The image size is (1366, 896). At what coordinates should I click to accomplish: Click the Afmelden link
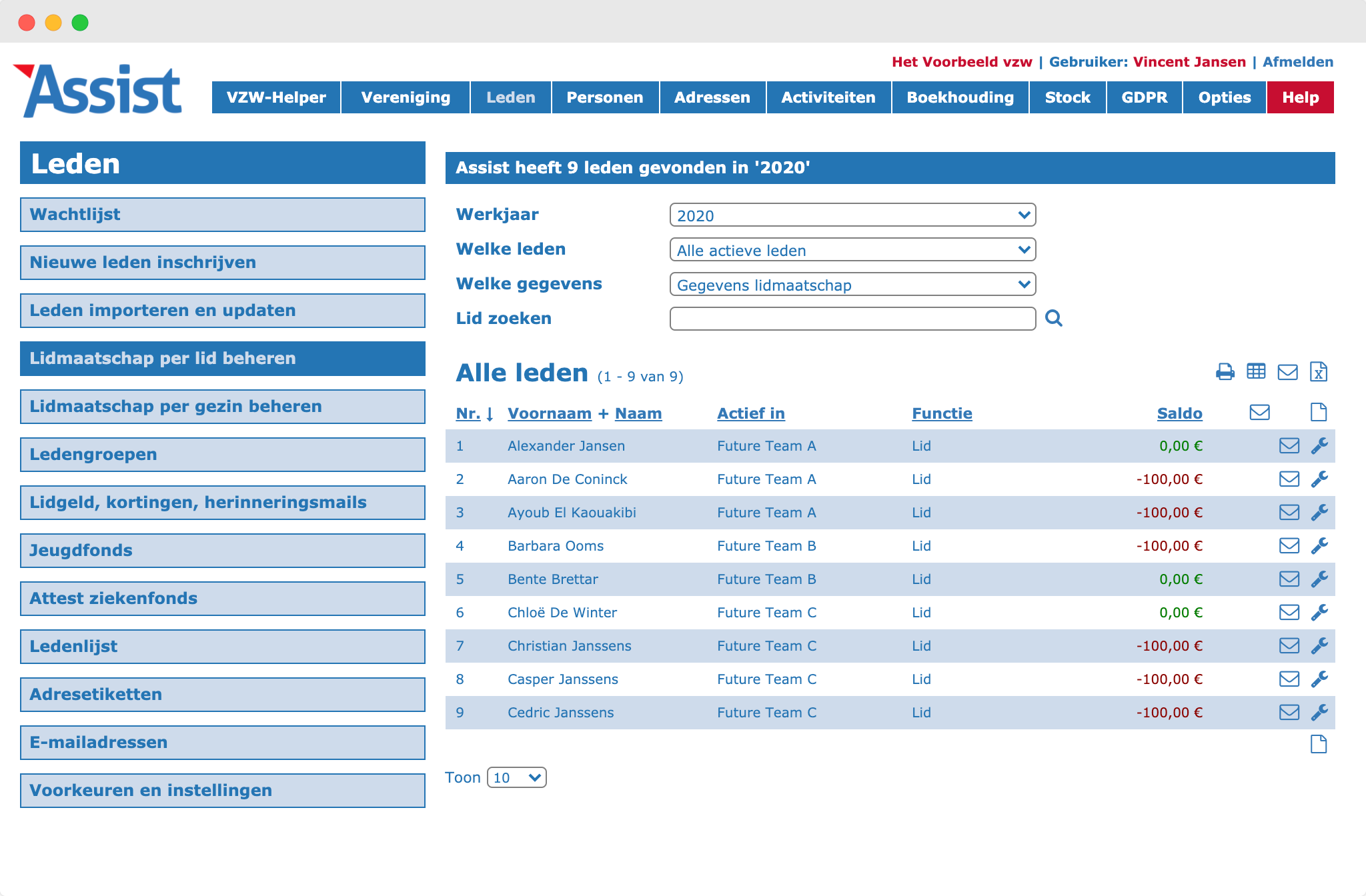pyautogui.click(x=1298, y=62)
